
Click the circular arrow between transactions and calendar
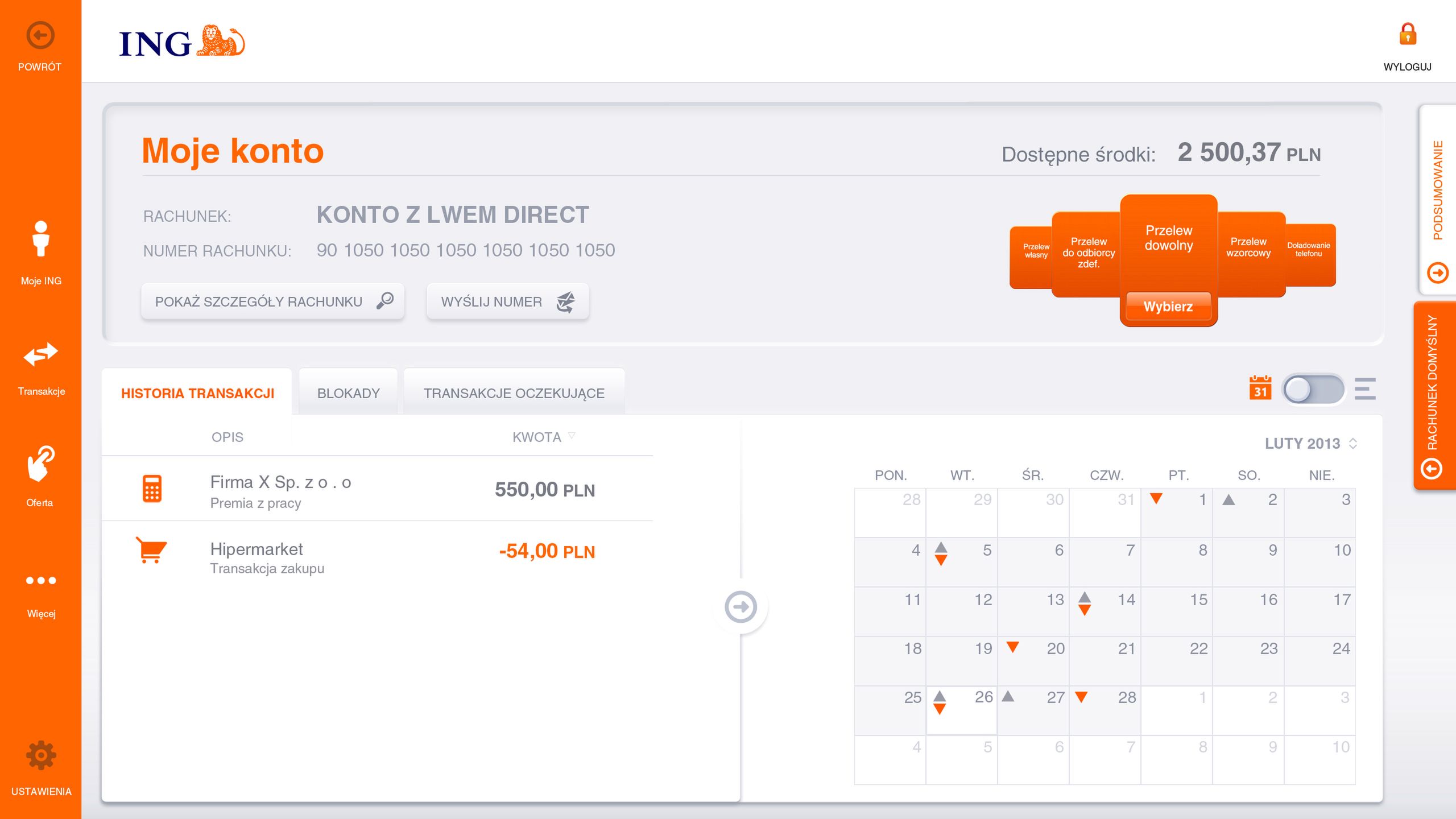(x=742, y=607)
